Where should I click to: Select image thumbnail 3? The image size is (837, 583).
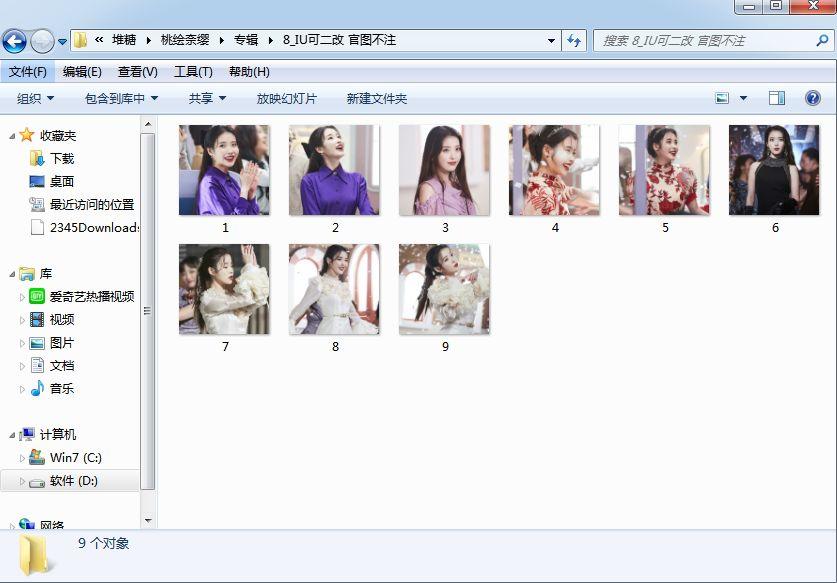point(444,170)
